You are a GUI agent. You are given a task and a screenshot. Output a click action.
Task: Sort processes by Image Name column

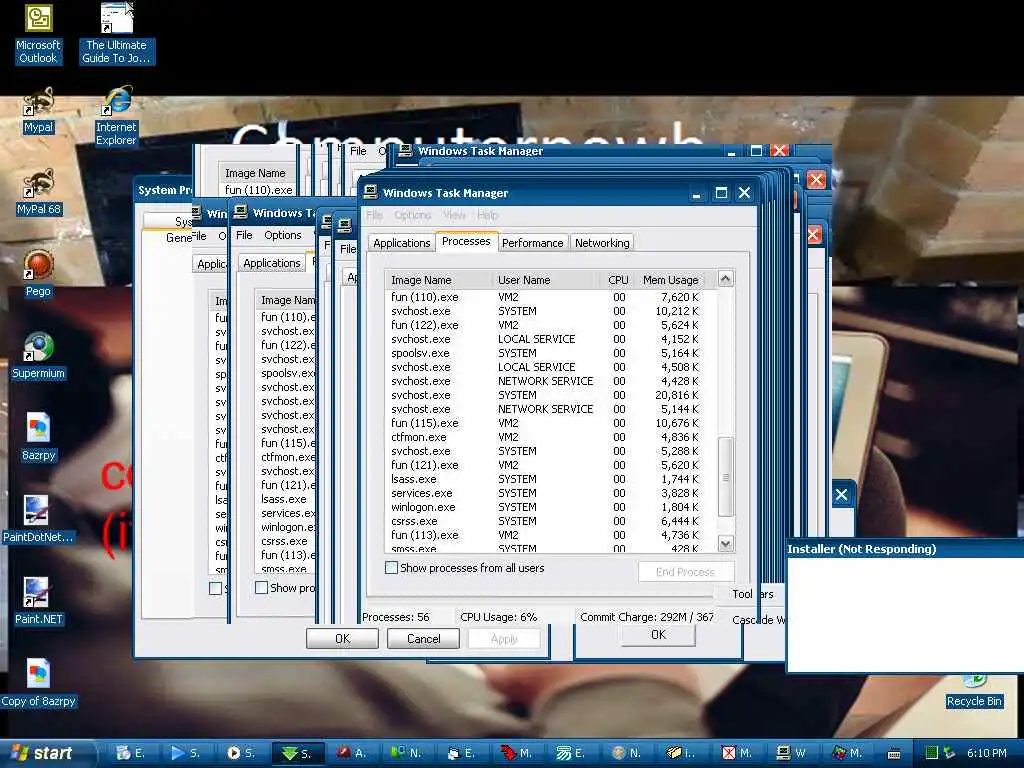coord(438,280)
